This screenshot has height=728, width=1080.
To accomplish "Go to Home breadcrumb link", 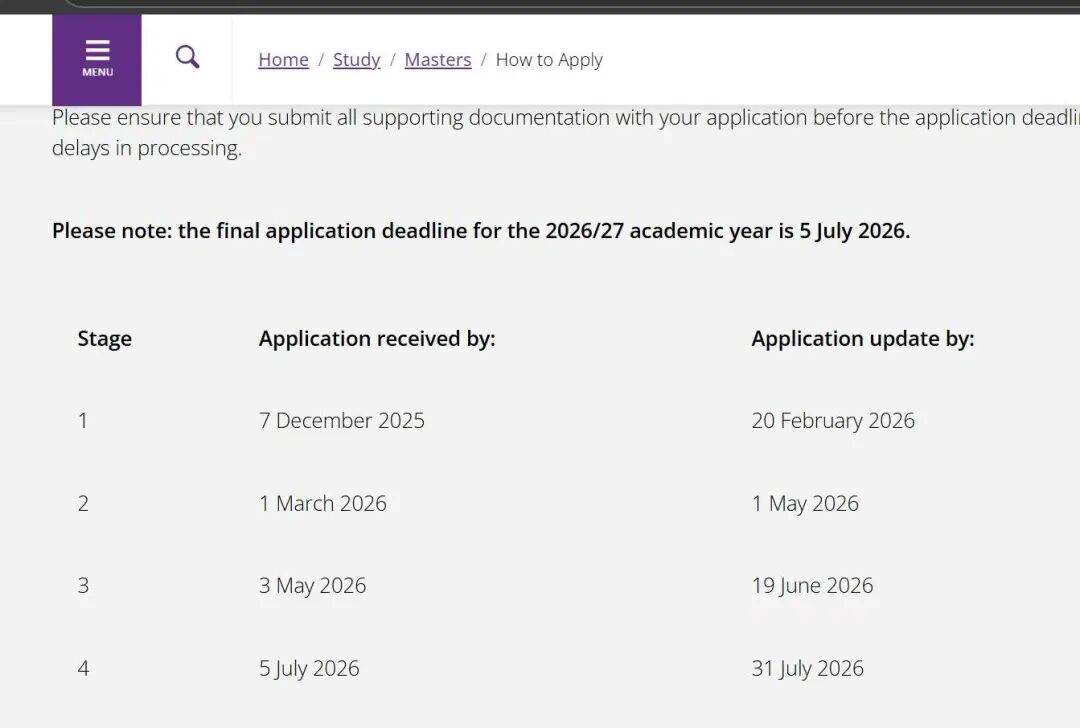I will pyautogui.click(x=283, y=60).
